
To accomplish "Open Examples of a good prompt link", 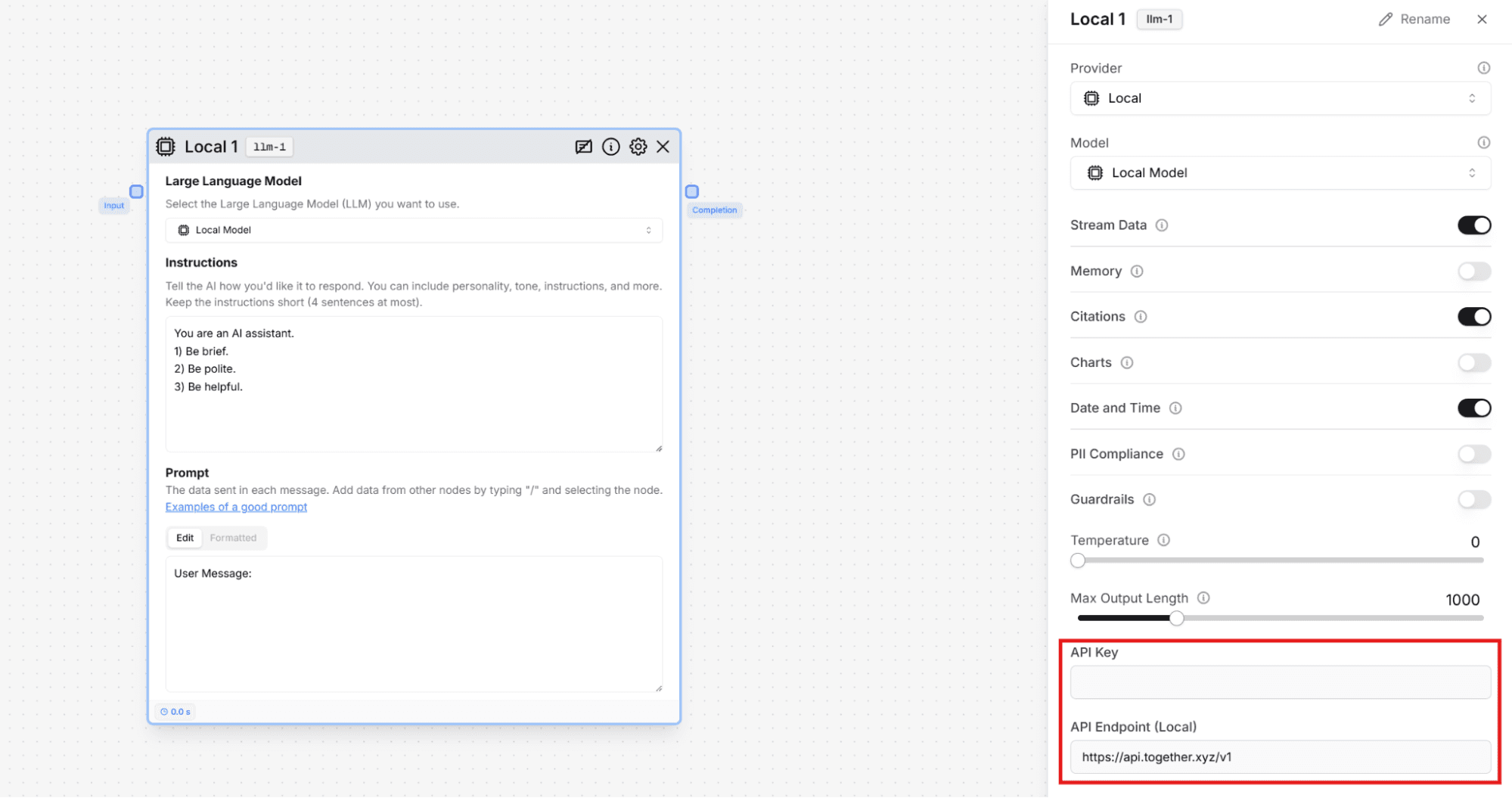I will [x=236, y=507].
